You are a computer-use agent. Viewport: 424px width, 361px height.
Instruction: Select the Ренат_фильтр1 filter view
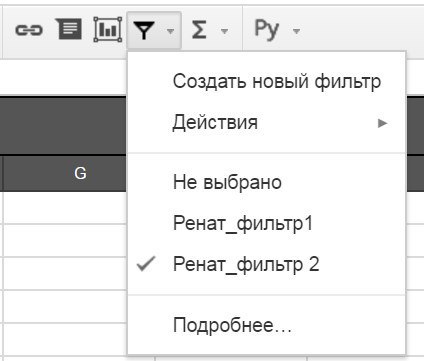(266, 223)
